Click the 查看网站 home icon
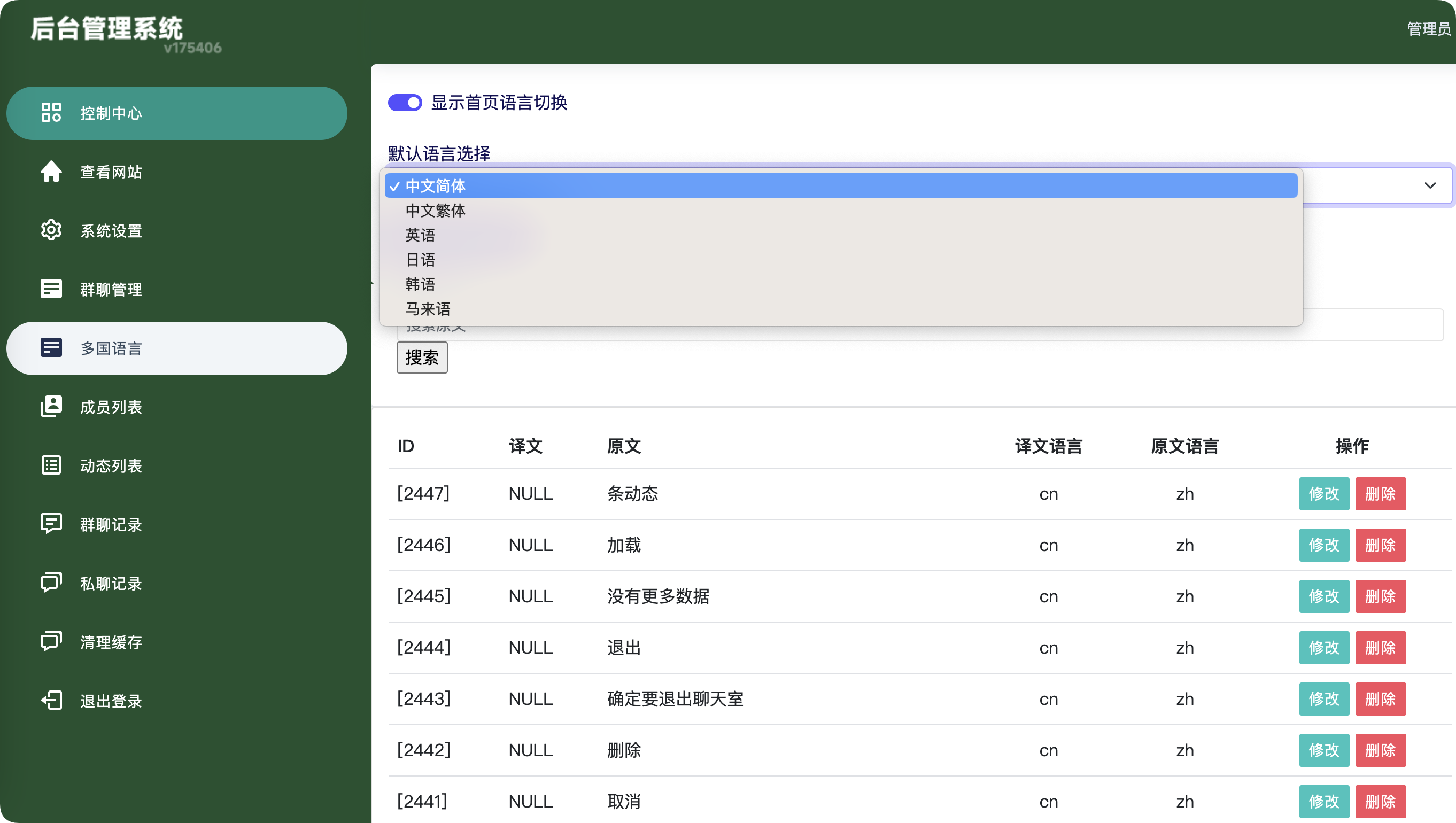The width and height of the screenshot is (1456, 823). pyautogui.click(x=51, y=172)
